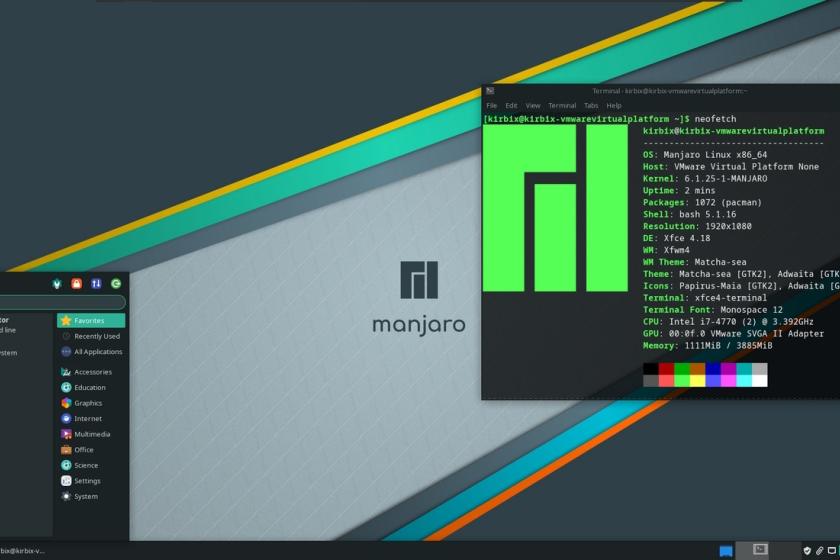Open the Internet category
This screenshot has height=560, width=840.
[x=91, y=419]
